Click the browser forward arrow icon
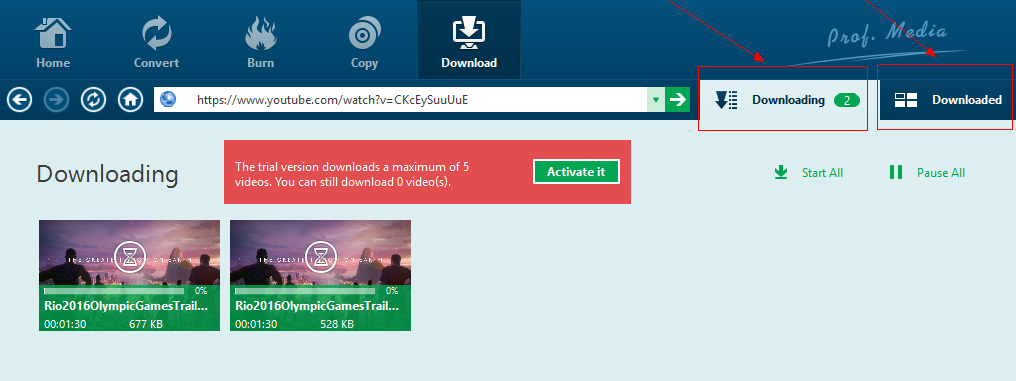 pyautogui.click(x=56, y=100)
